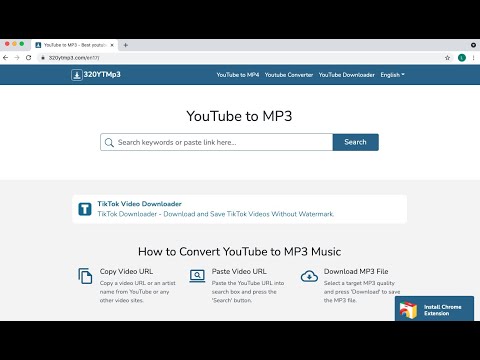Click the dark circular icon at the tab bar's right end
This screenshot has height=360, width=480.
coord(473,45)
